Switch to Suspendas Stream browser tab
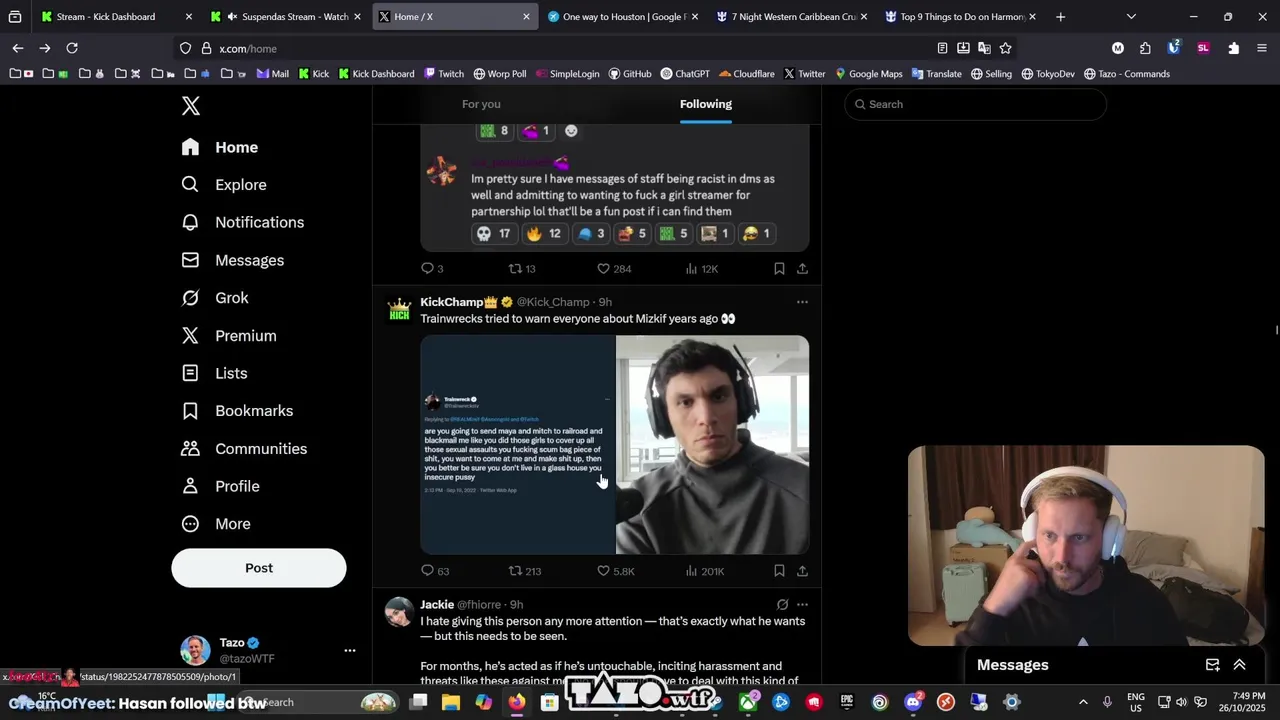 coord(287,17)
